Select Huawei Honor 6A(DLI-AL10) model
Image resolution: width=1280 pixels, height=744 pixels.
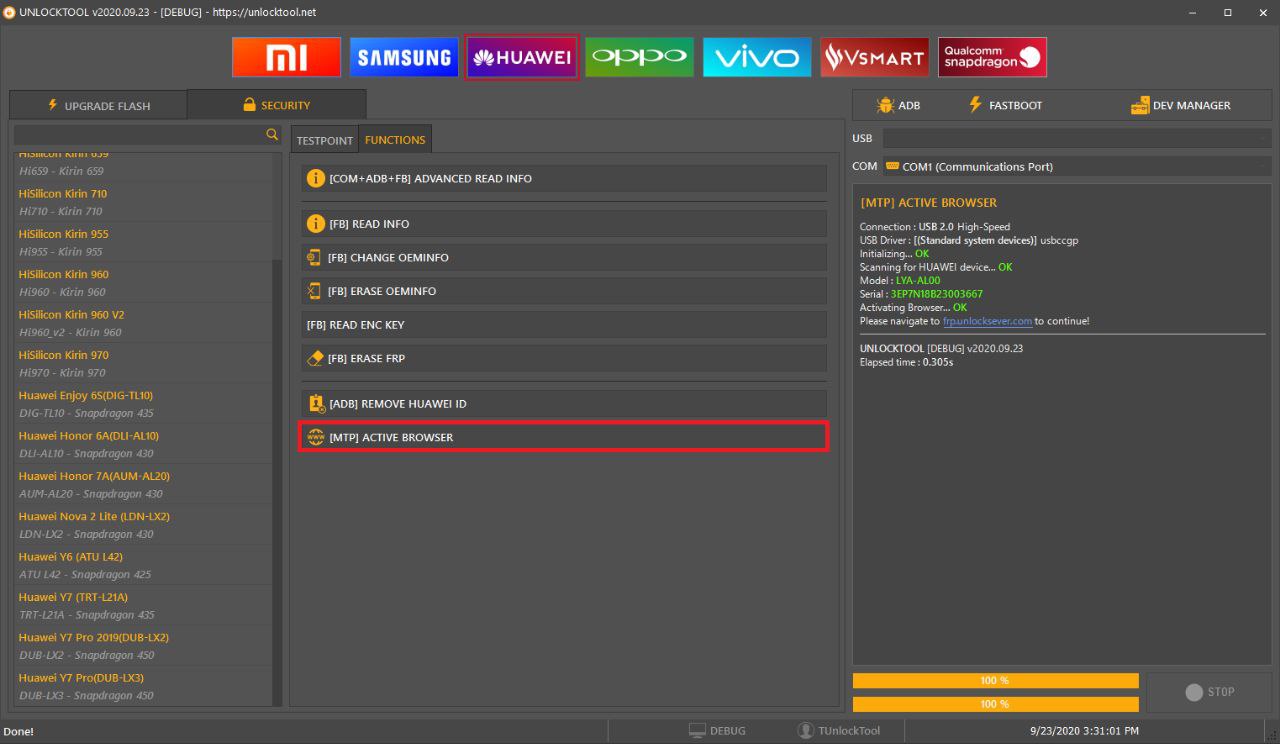pos(142,444)
